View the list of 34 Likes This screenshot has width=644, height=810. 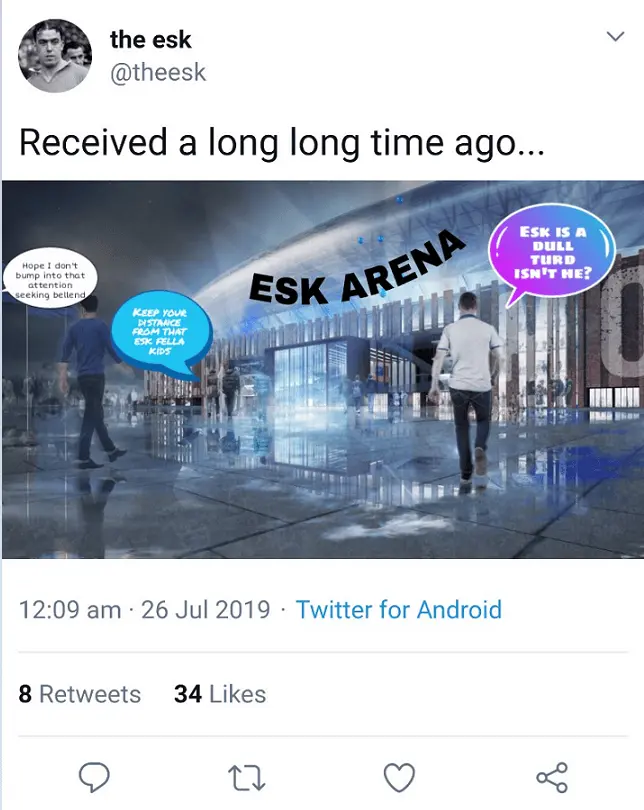tap(220, 693)
